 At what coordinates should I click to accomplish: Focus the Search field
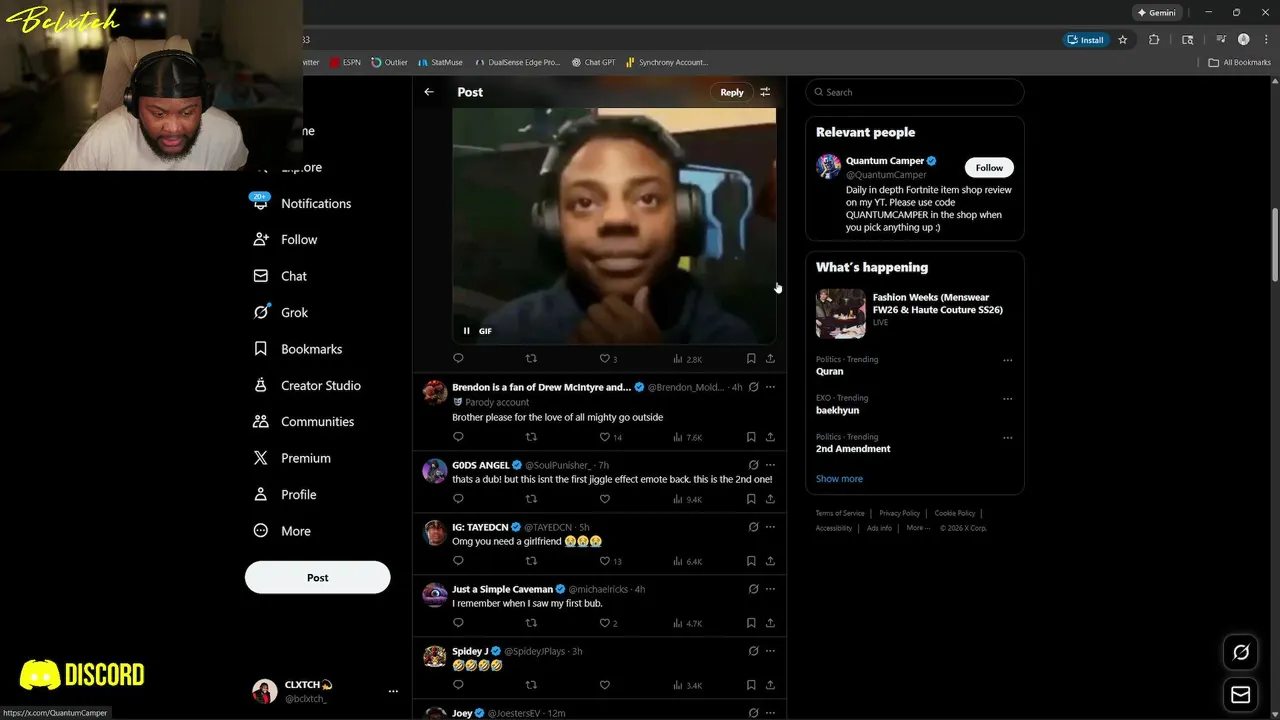pos(915,92)
